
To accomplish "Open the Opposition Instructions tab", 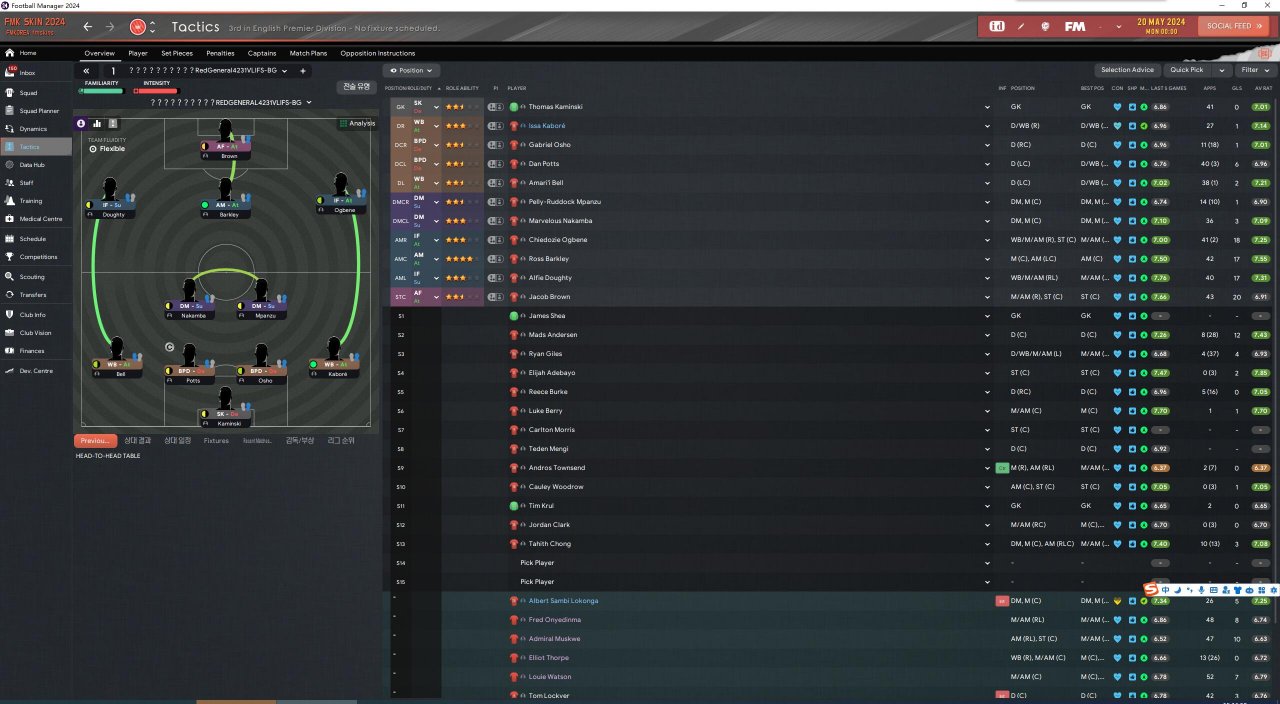I will [377, 53].
